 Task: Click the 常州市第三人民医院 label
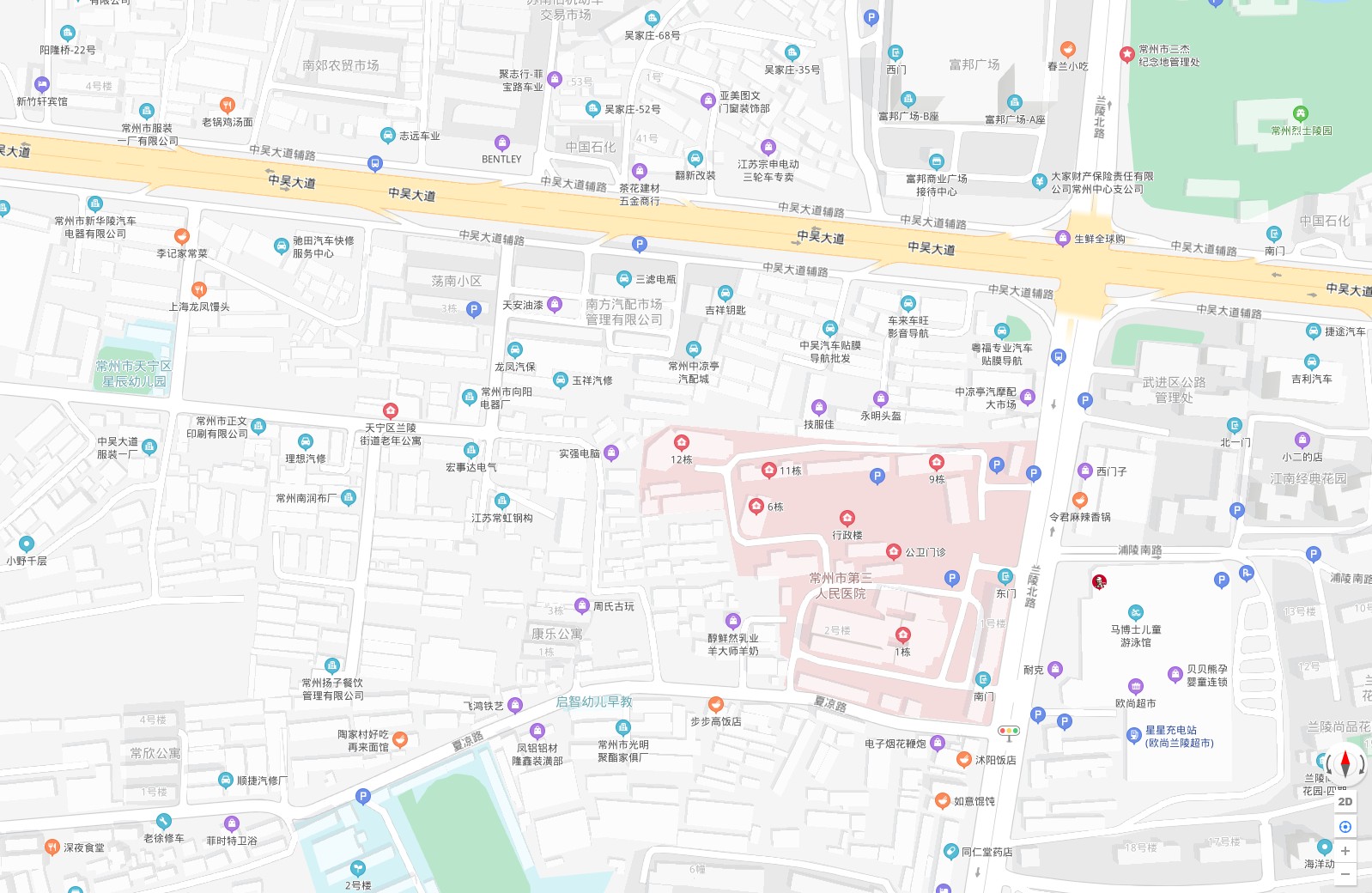(841, 586)
